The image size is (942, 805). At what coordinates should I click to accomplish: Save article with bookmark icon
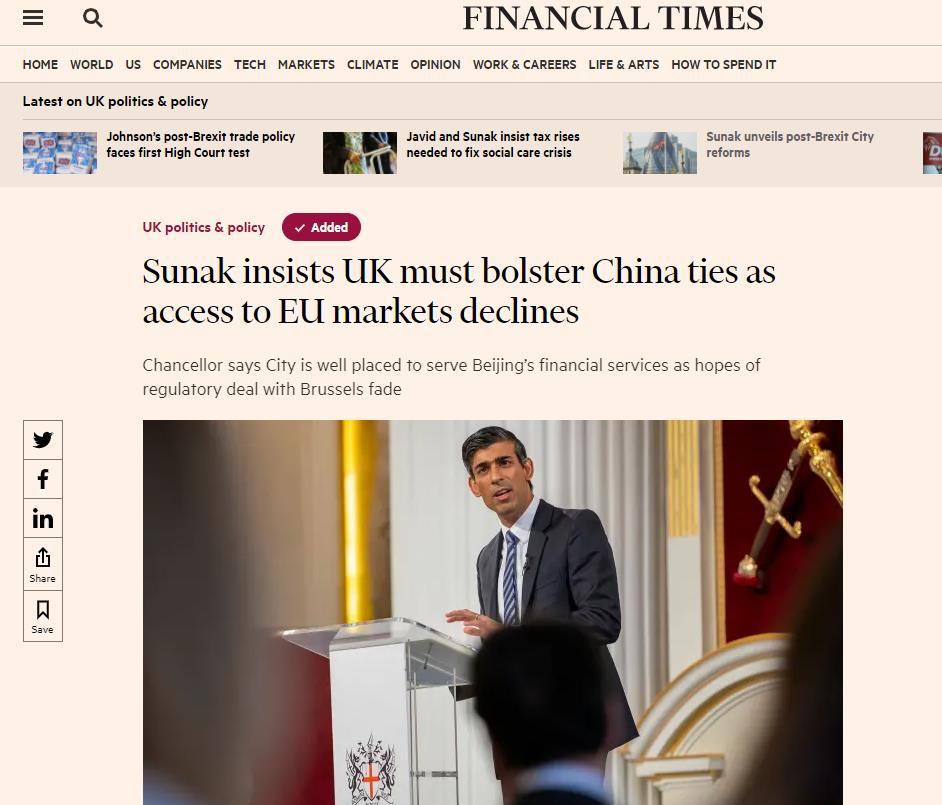43,616
